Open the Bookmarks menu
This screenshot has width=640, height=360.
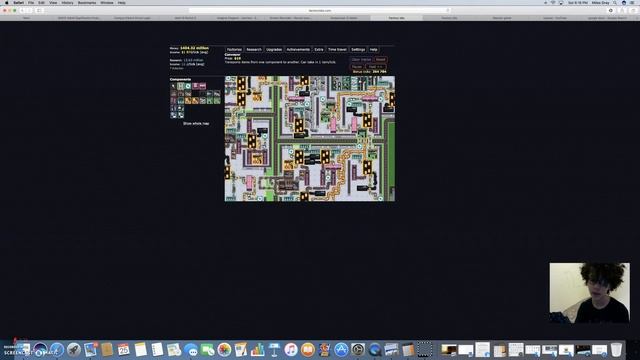point(87,3)
